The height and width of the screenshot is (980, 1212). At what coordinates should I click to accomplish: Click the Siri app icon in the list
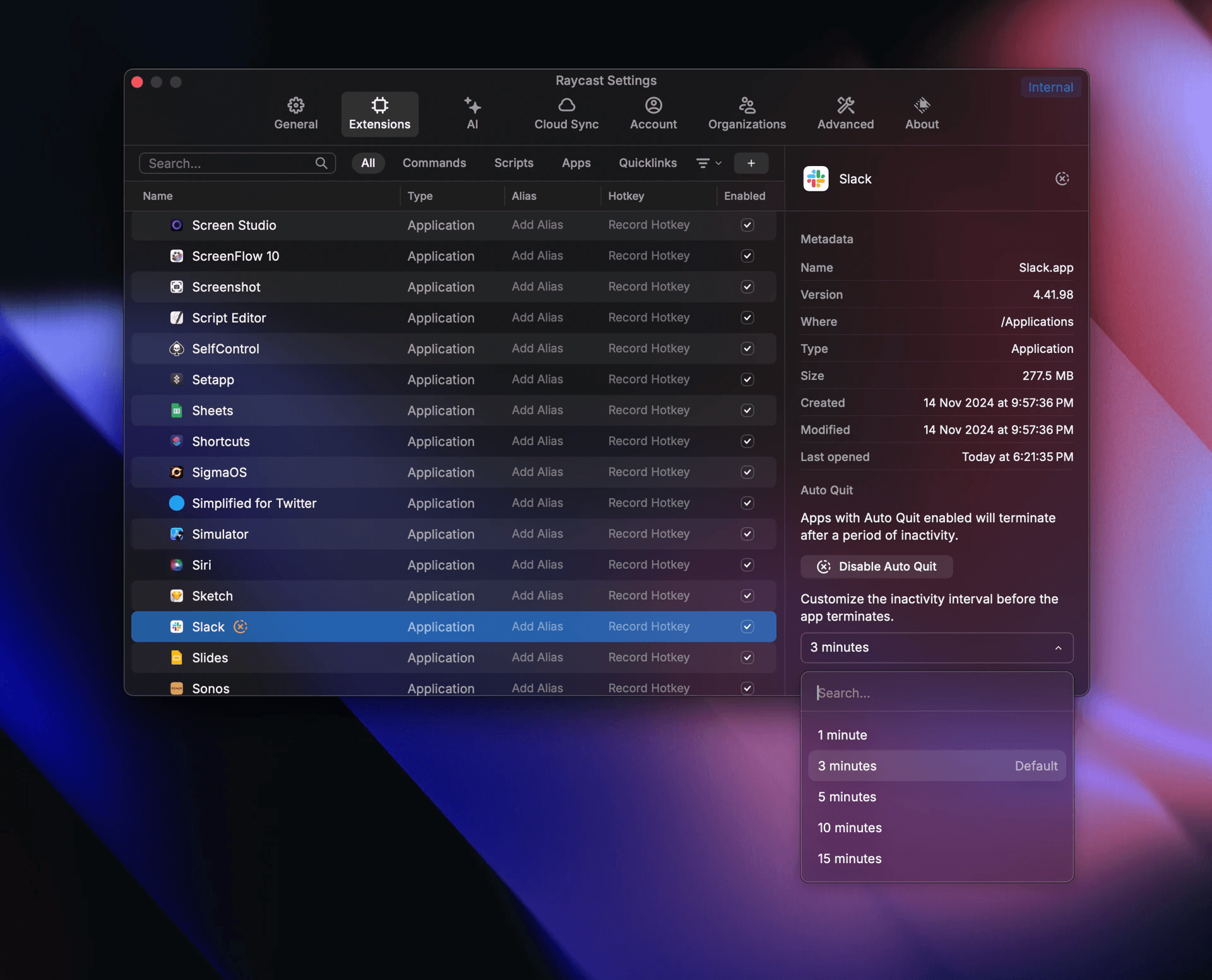176,565
